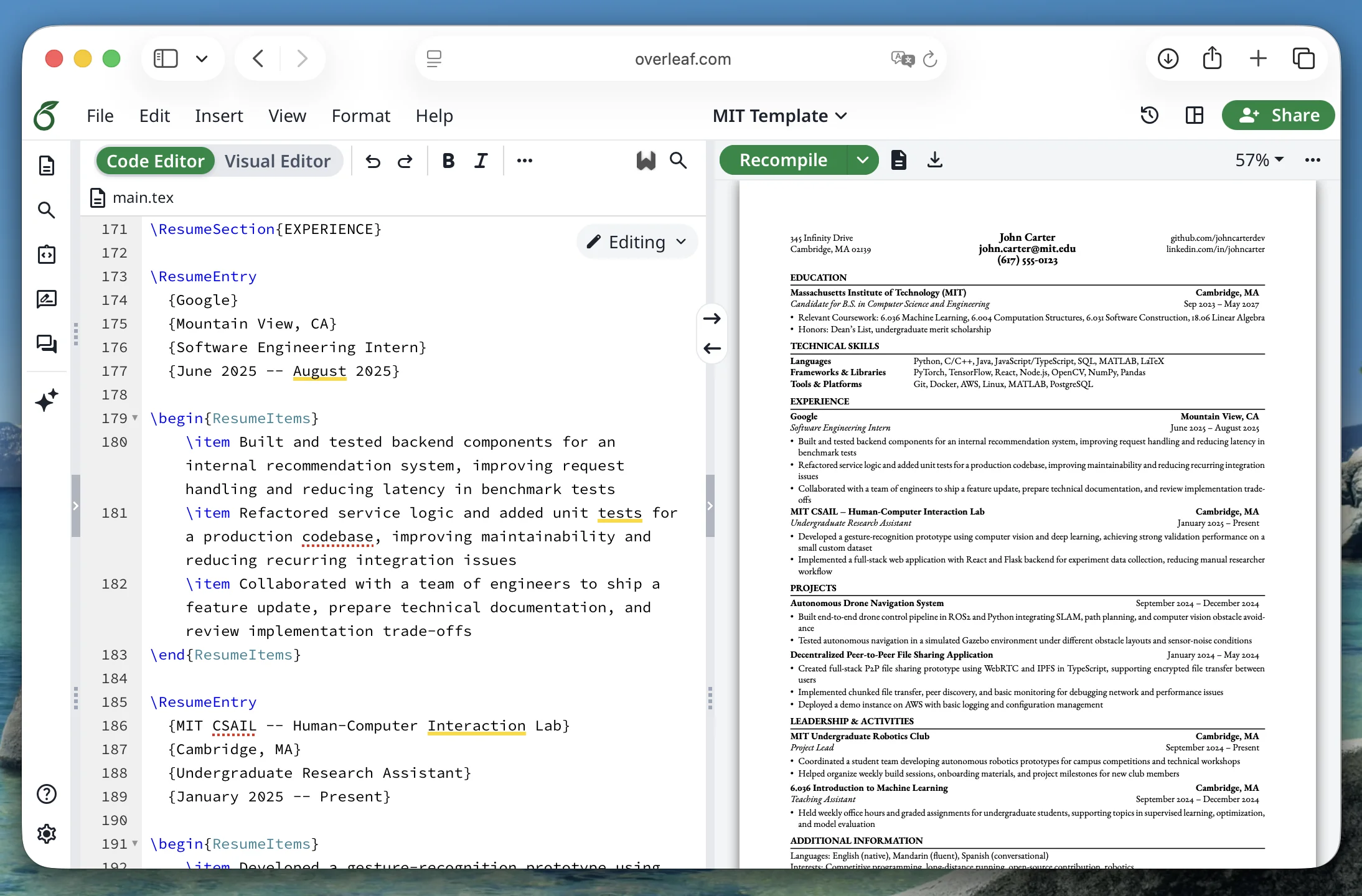Open the file tree sidebar icon

click(47, 166)
